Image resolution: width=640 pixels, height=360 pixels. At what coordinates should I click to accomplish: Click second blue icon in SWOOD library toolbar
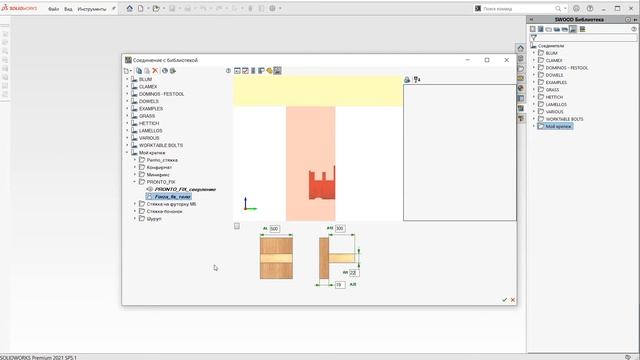click(x=540, y=29)
